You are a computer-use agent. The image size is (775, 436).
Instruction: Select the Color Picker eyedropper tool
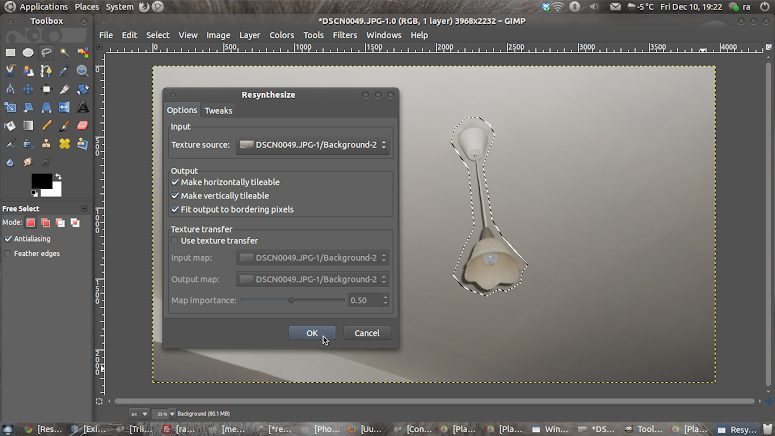tap(64, 71)
